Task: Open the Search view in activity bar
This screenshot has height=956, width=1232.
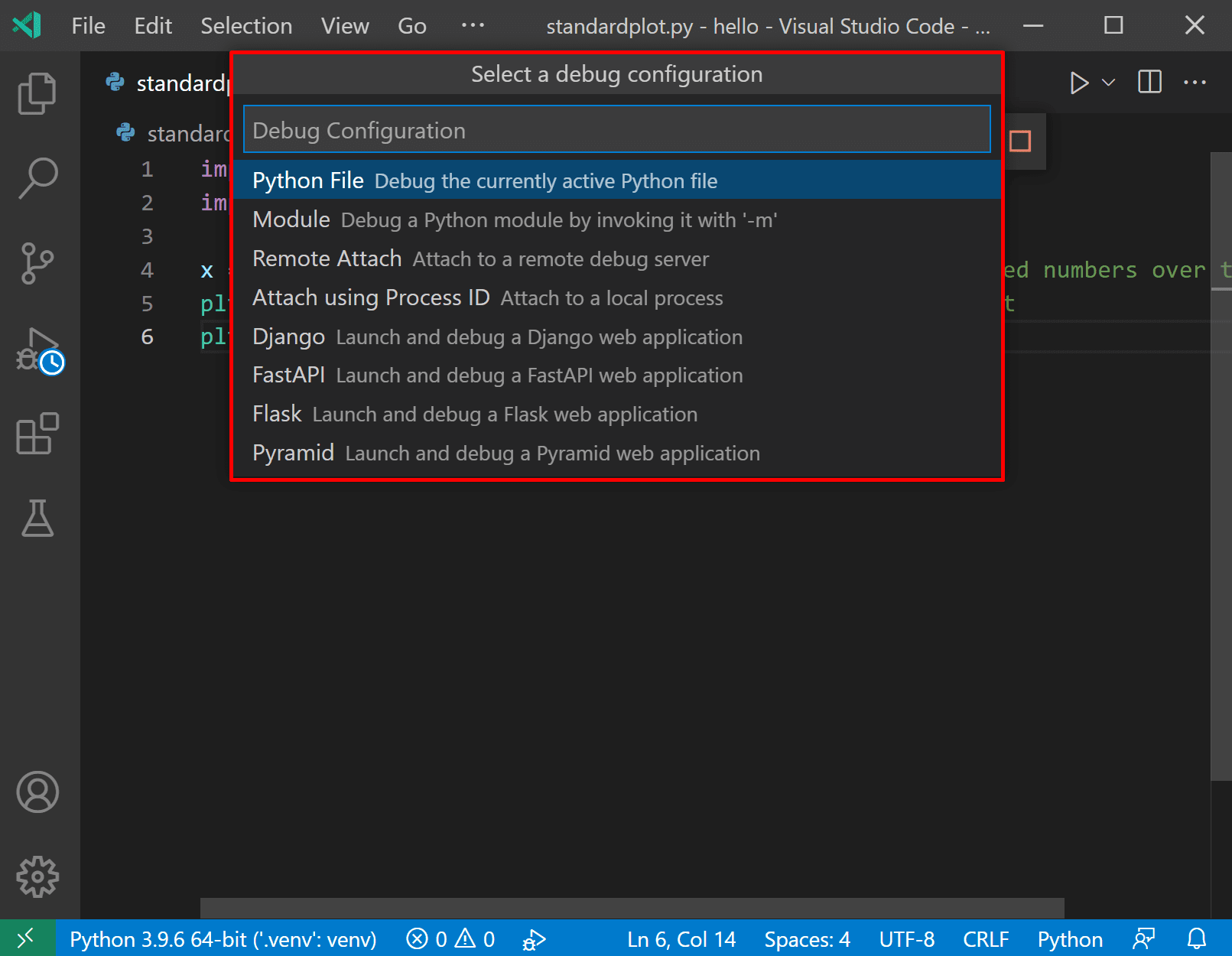Action: point(37,178)
